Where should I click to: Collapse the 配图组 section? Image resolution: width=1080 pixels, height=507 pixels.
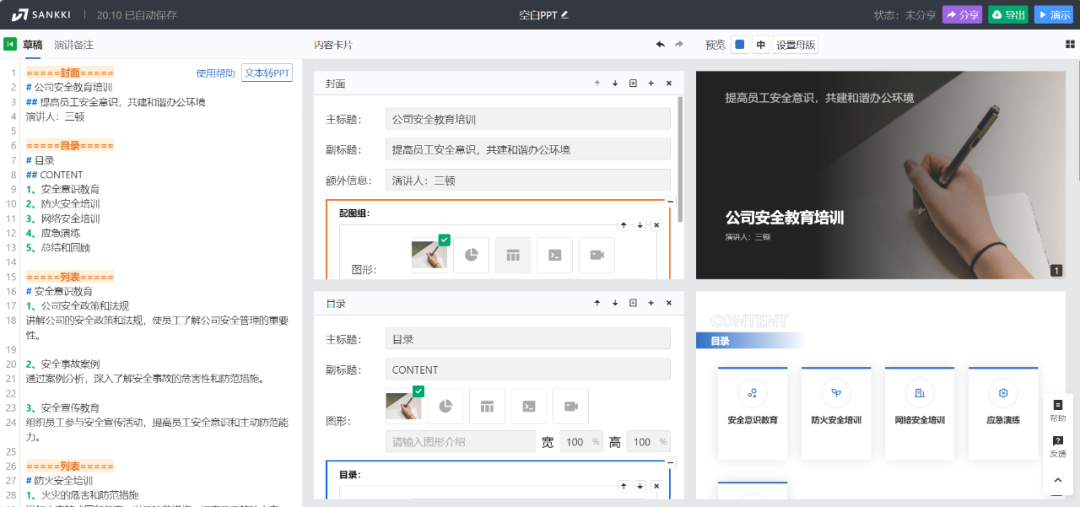(x=671, y=201)
